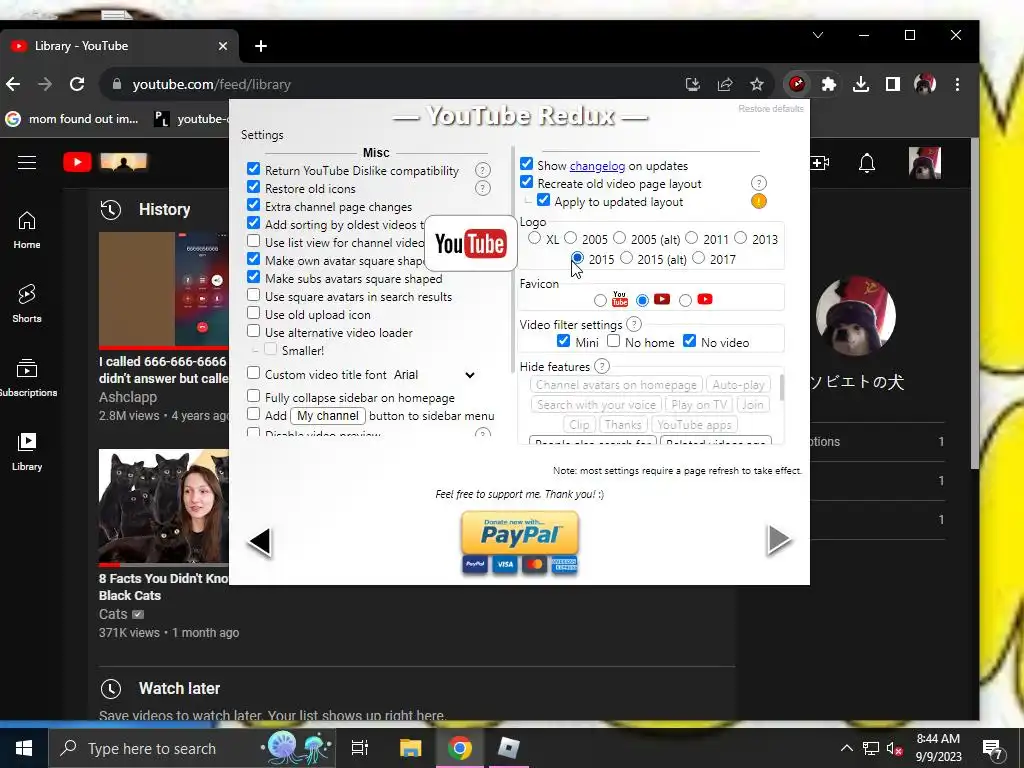
Task: Open the YouTube hamburger guide menu
Action: click(27, 162)
